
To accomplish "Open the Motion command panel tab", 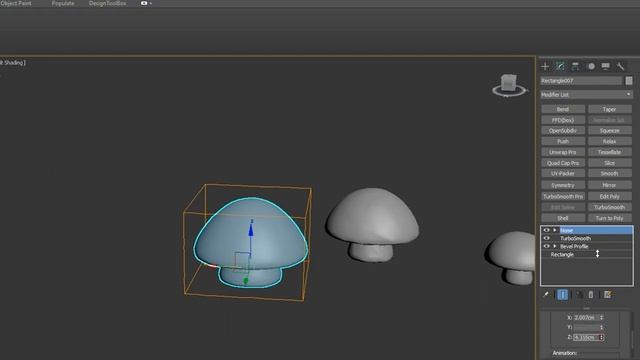I will 591,66.
